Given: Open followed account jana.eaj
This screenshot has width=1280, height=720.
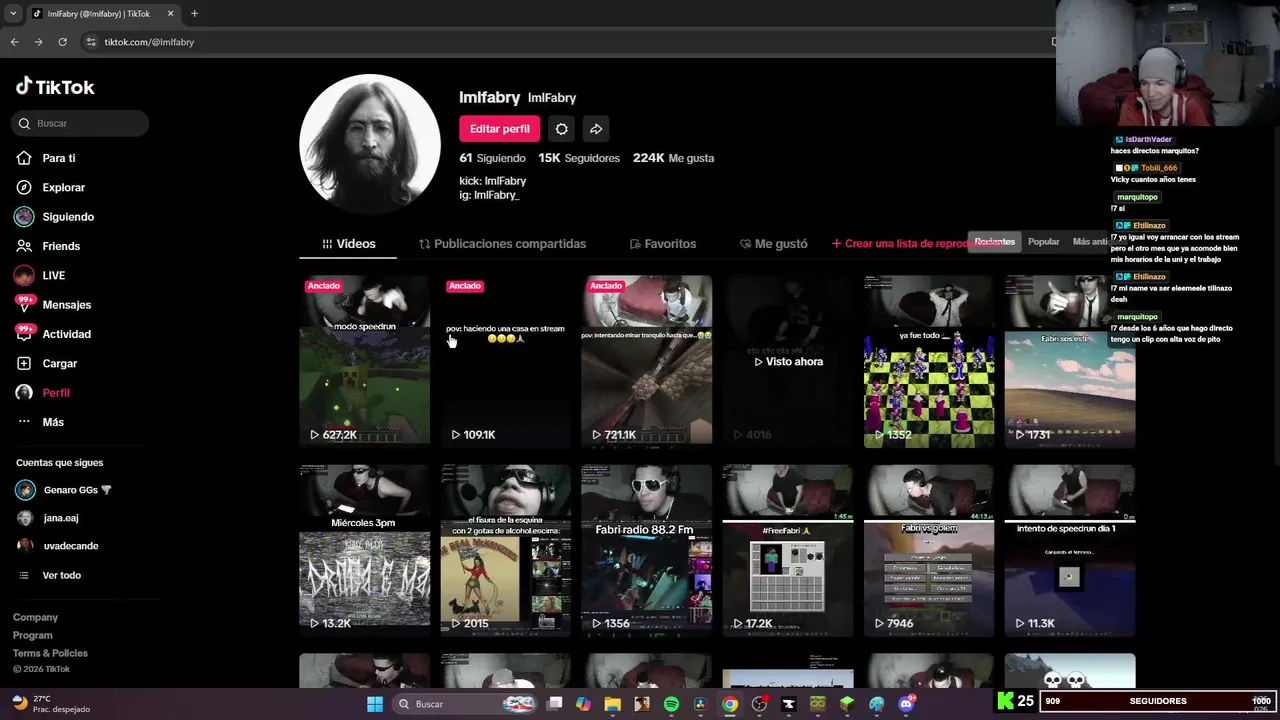Looking at the screenshot, I should coord(48,518).
